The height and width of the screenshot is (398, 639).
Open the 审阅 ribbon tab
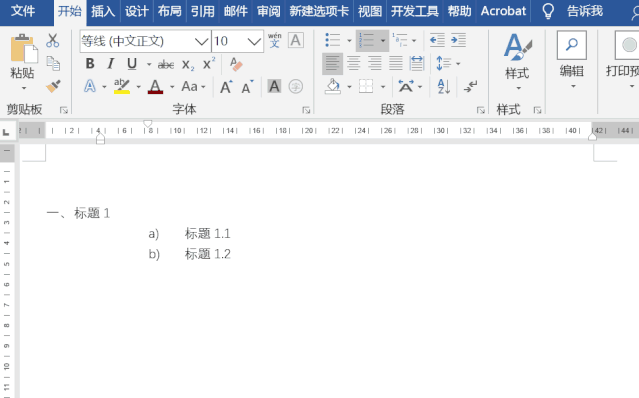coord(269,11)
